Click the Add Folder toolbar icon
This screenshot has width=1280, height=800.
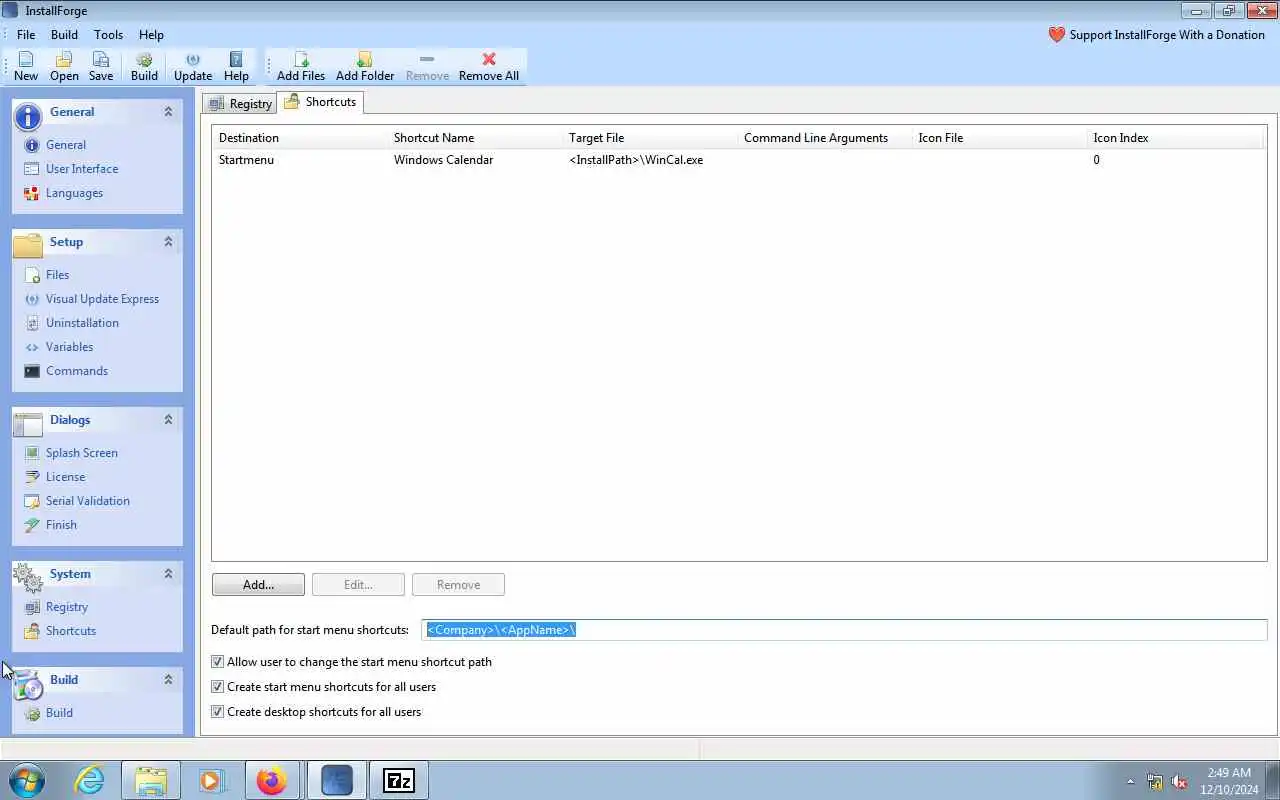[x=365, y=67]
